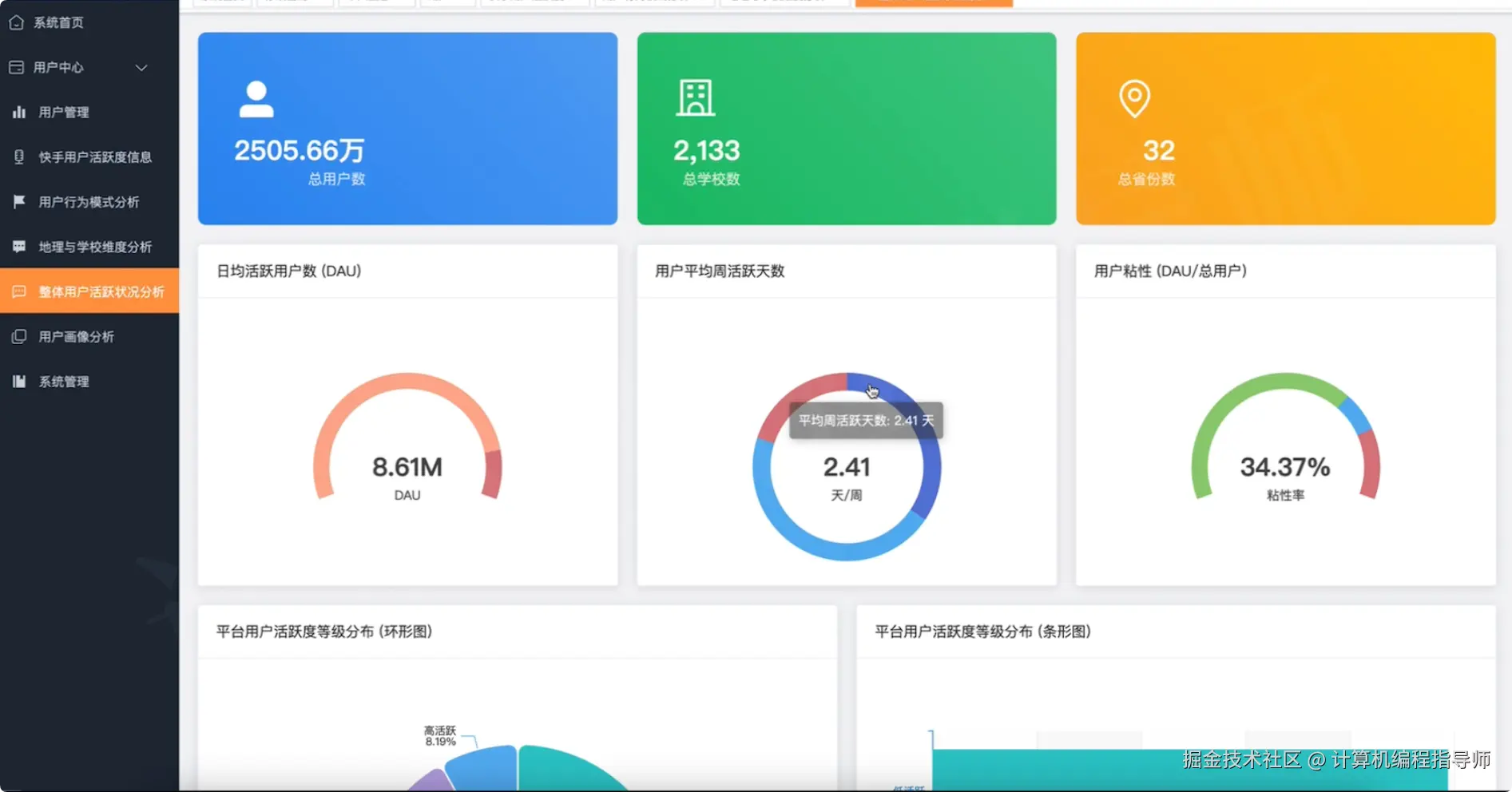
Task: Select the active 整体用户活跃状况分析 nav item
Action: (x=89, y=291)
